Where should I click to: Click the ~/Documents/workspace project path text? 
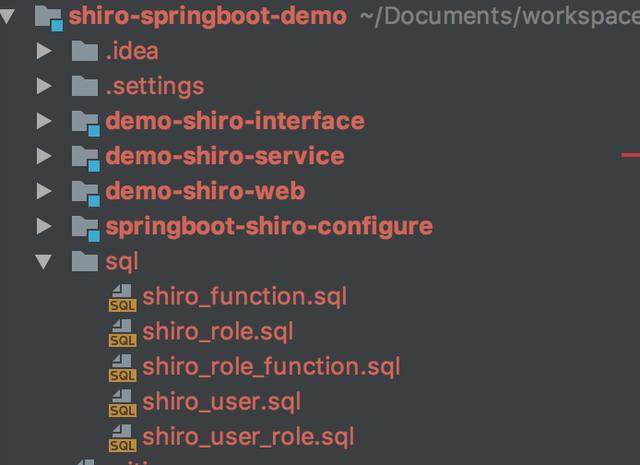(x=500, y=17)
